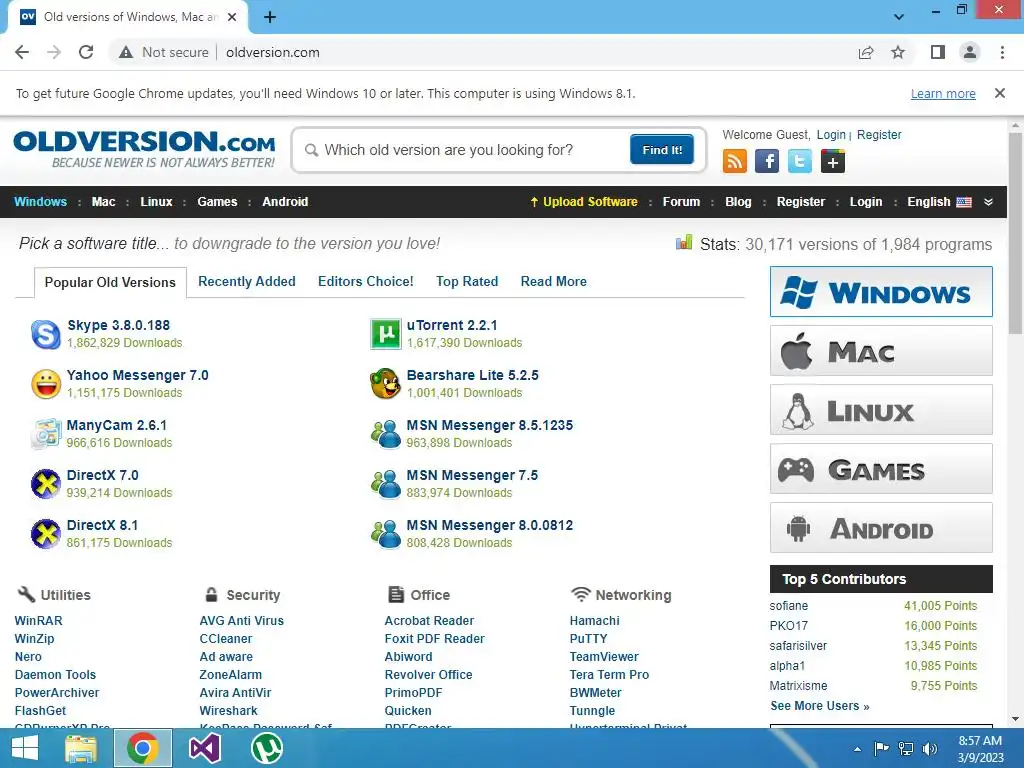Open TeamViewer under Networking

coord(604,656)
